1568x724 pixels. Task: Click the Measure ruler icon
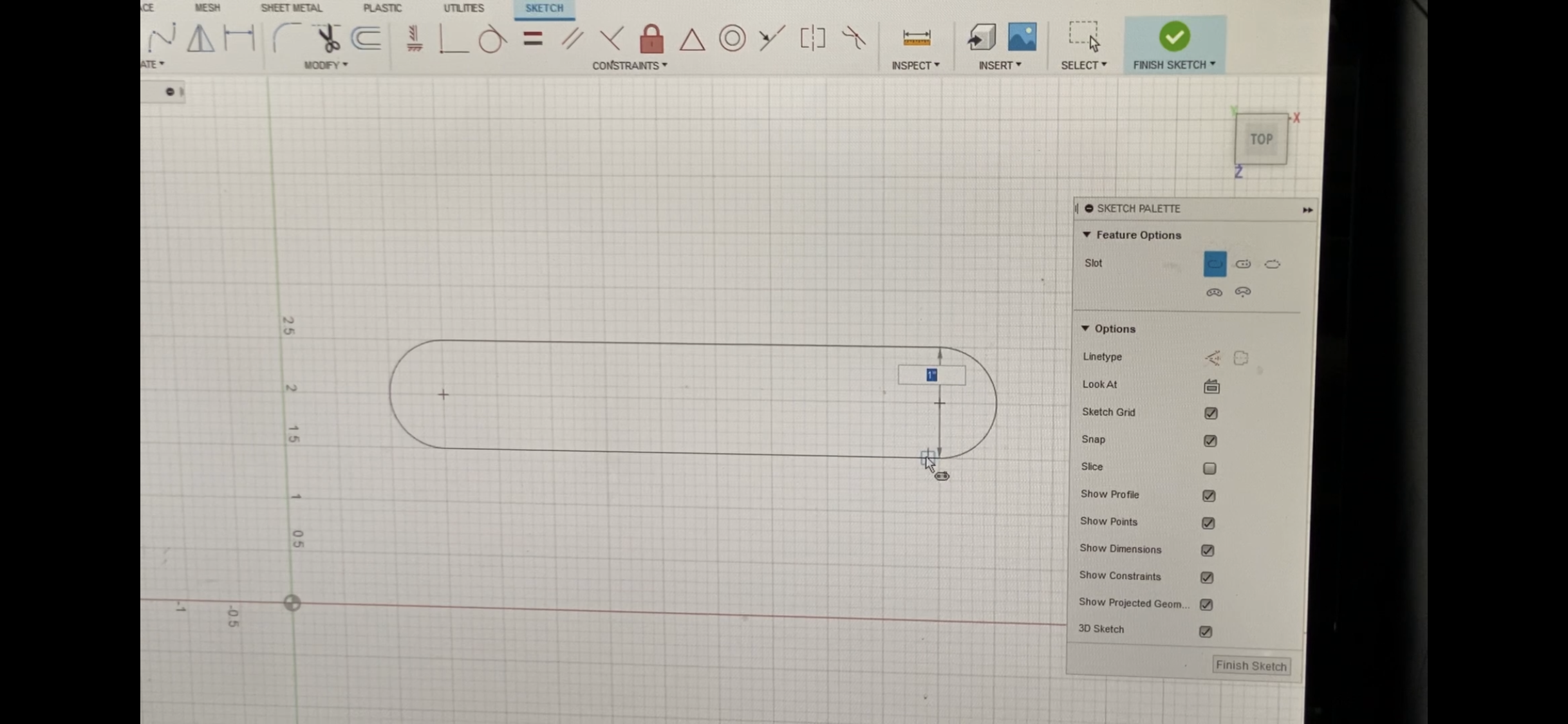click(x=916, y=38)
